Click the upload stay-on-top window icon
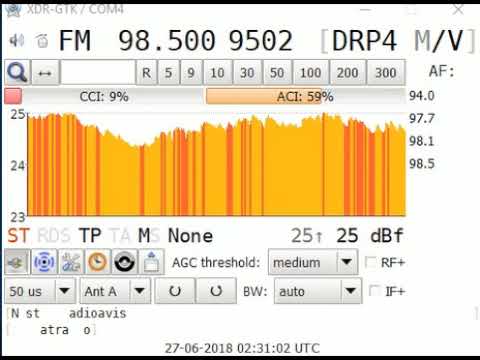 (151, 262)
